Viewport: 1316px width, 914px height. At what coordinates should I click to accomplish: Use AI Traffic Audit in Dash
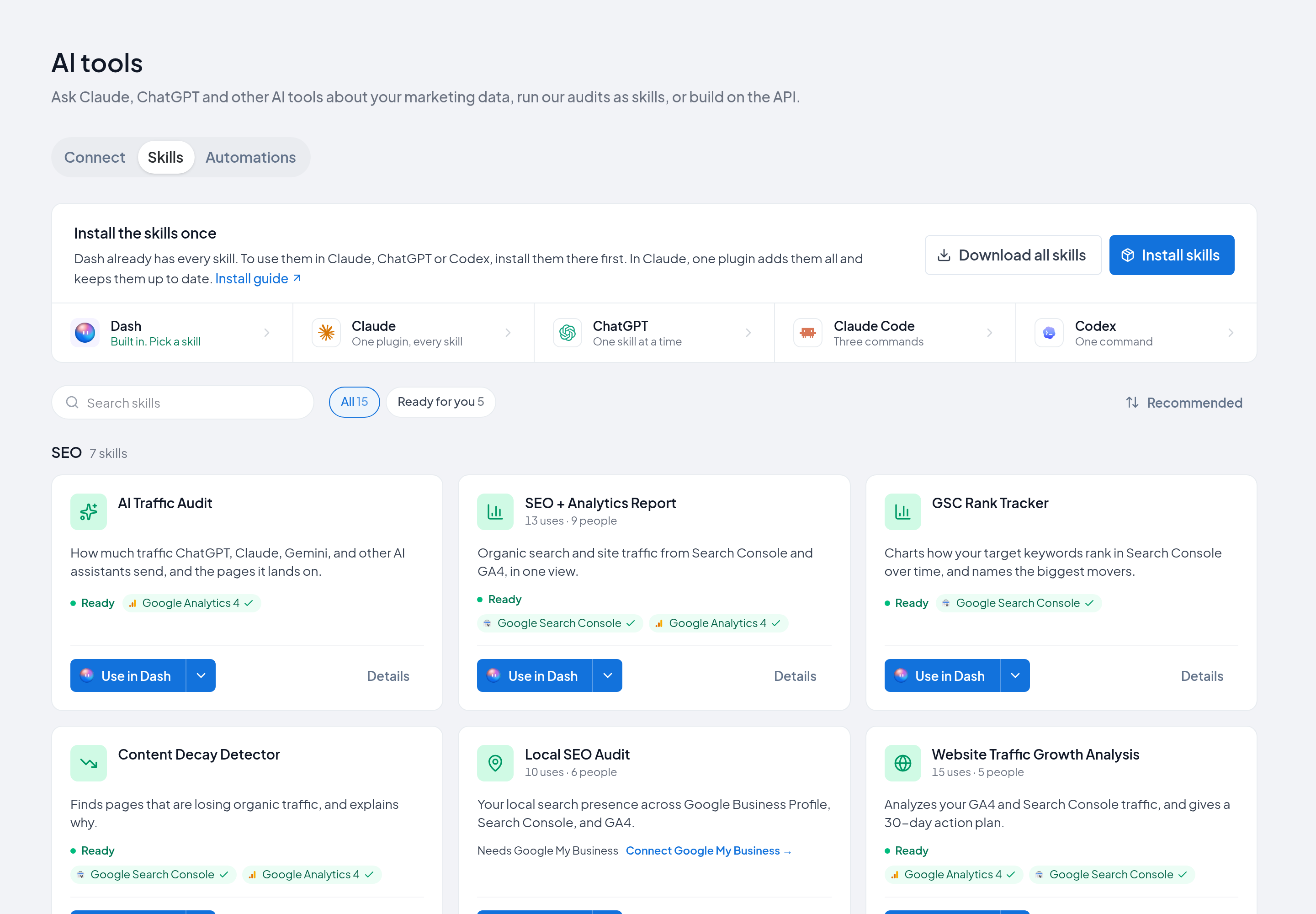128,676
